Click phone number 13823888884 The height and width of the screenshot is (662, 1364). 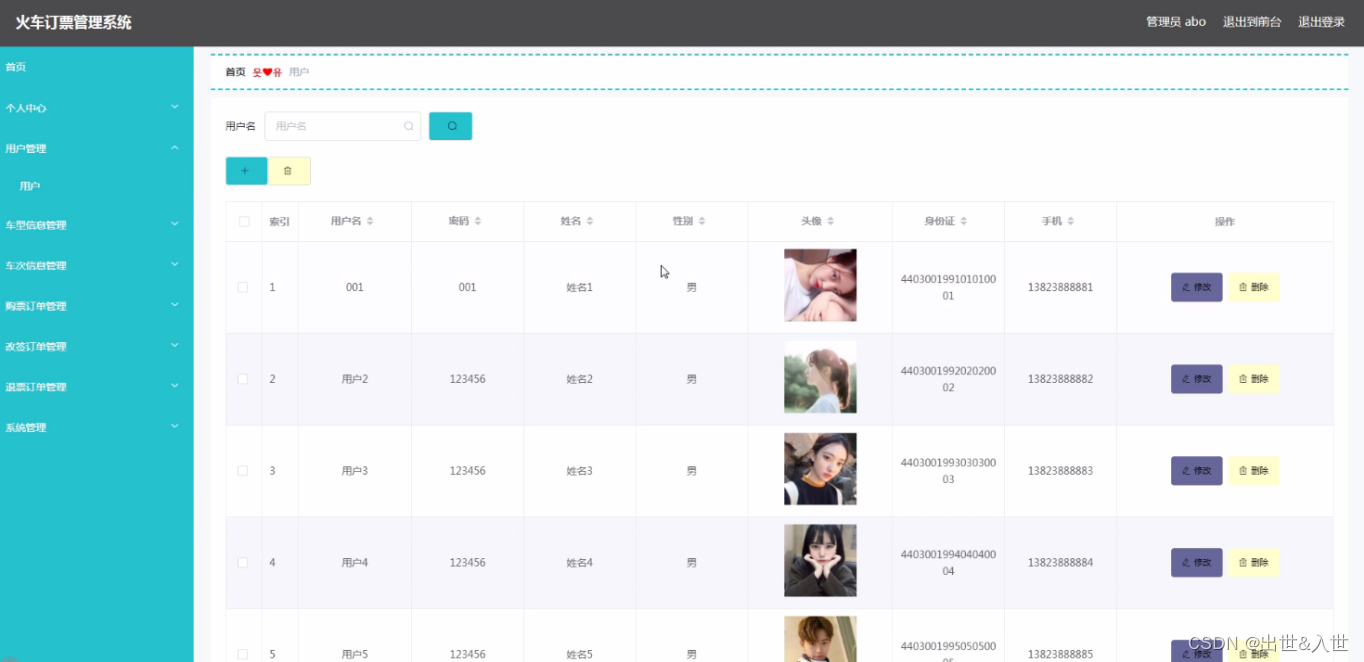pos(1060,563)
